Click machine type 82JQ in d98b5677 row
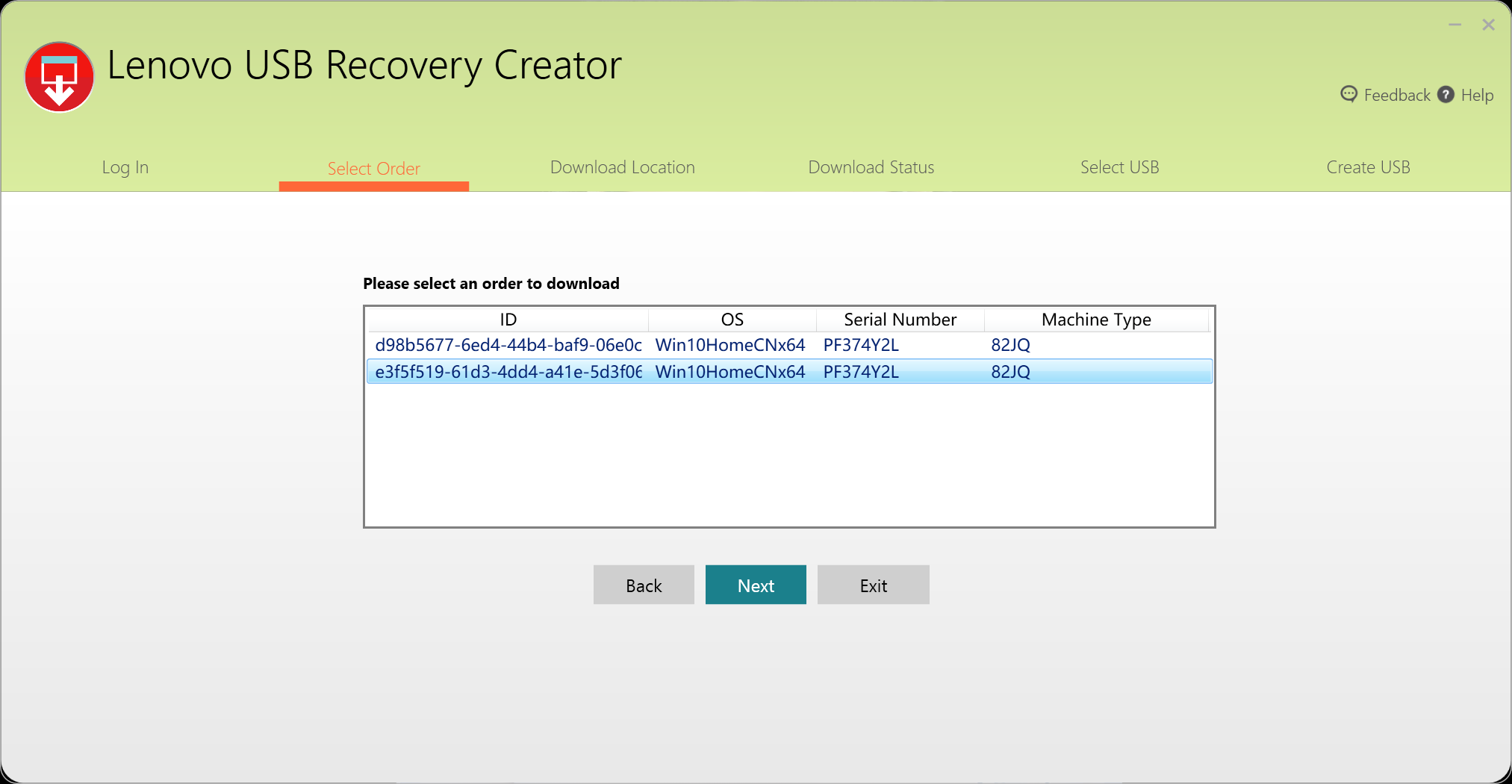Viewport: 1512px width, 784px height. [1011, 345]
